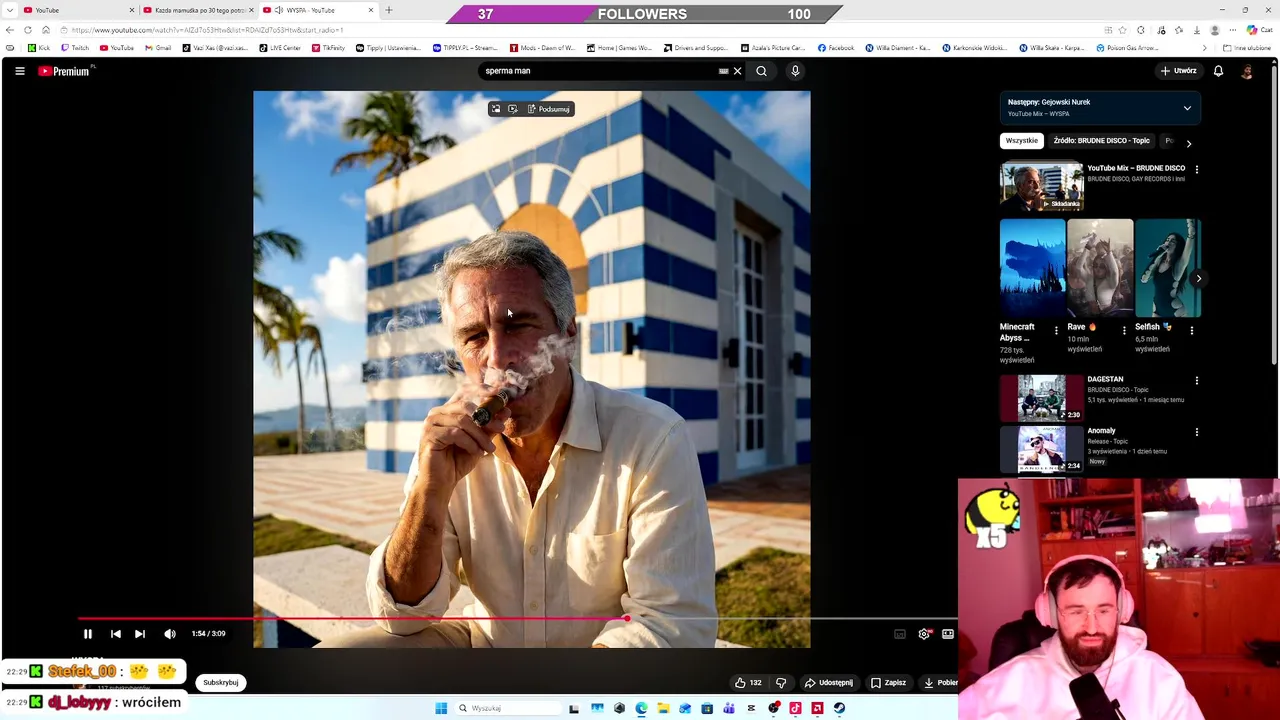Open the on-screen keyboard icon in search
The width and height of the screenshot is (1280, 720).
click(x=723, y=71)
